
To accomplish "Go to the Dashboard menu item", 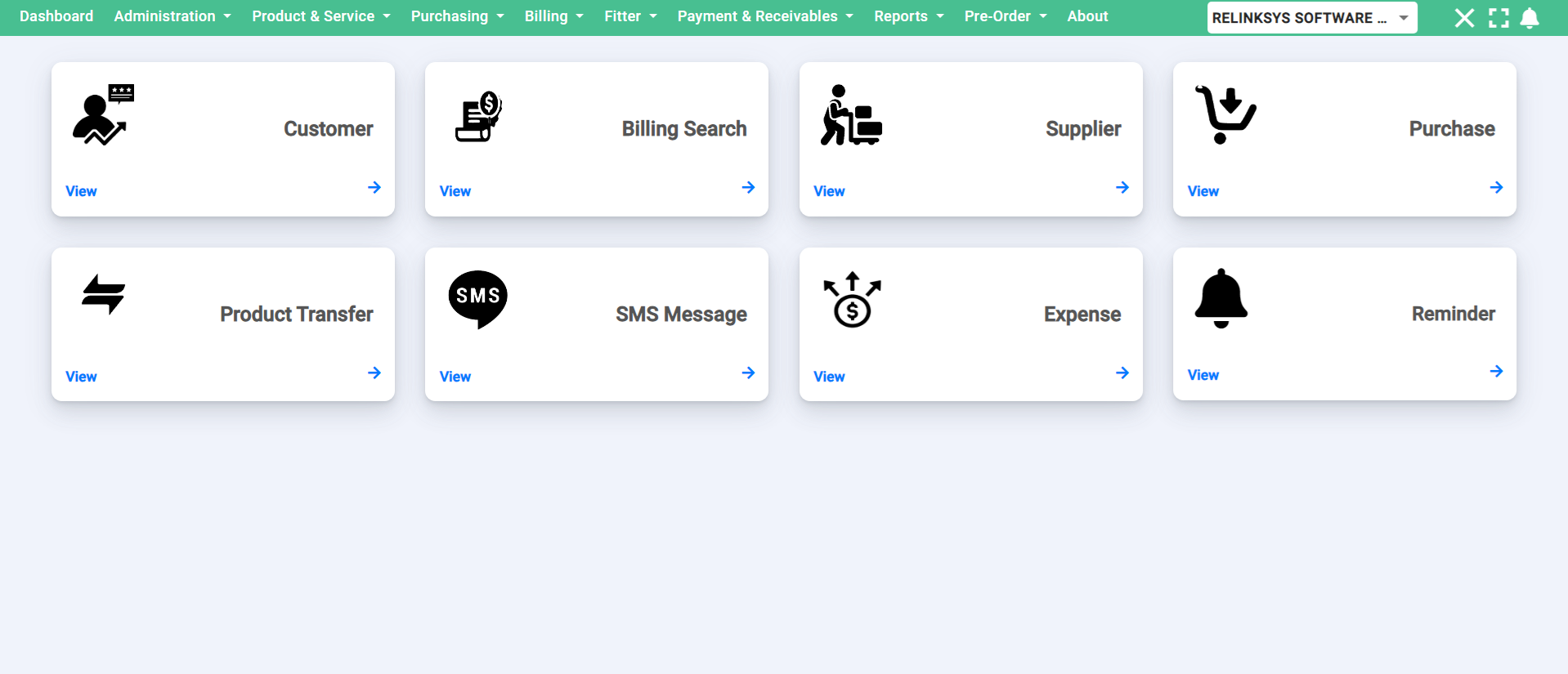I will [x=56, y=16].
